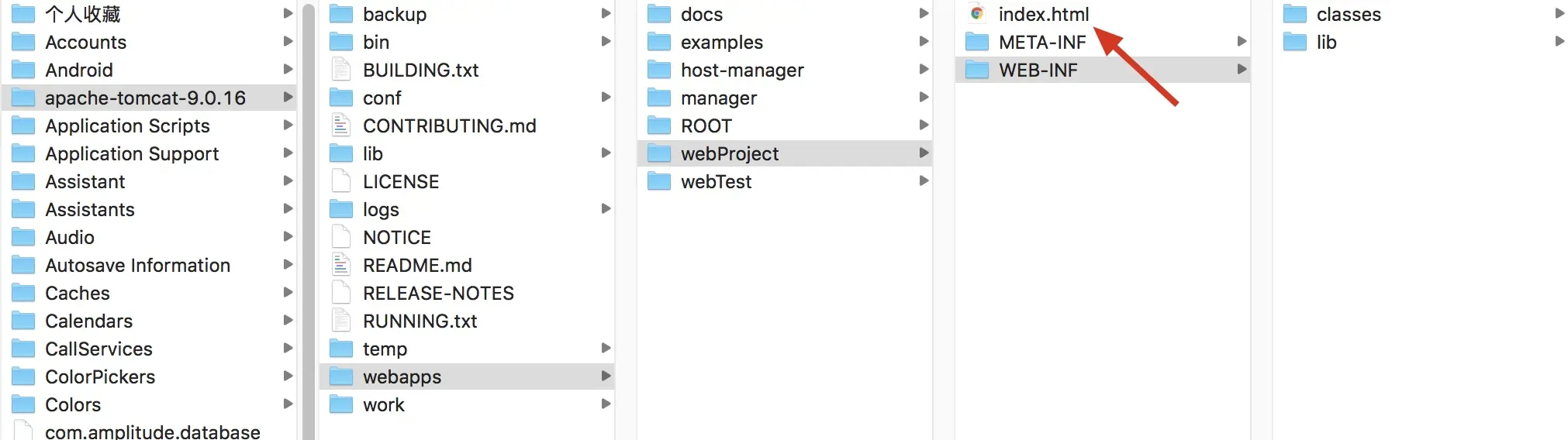Screen dimensions: 1568x440
Task: Expand the lib arrow in last column
Action: [1559, 41]
